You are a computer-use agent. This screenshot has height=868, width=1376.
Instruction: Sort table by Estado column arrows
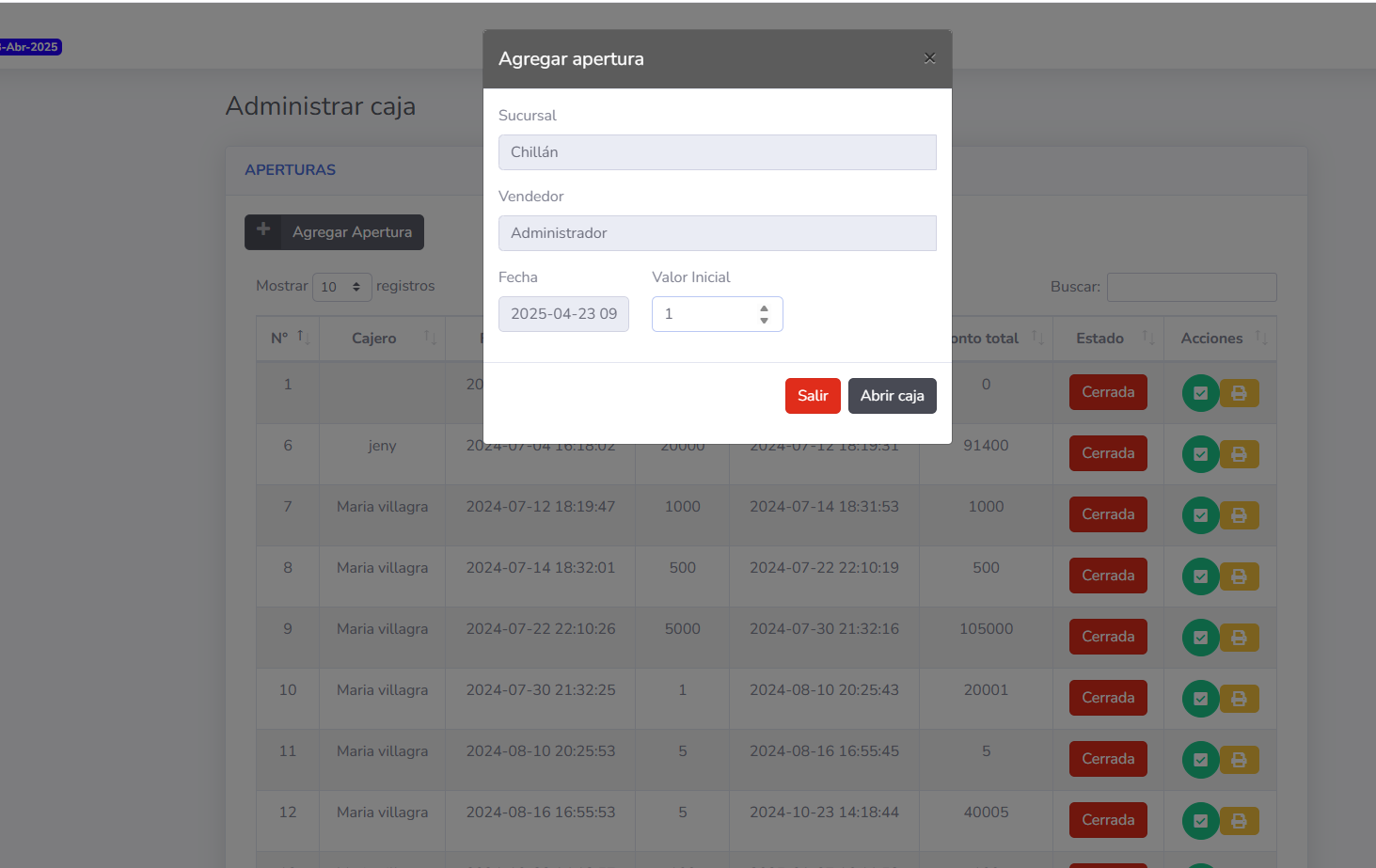pyautogui.click(x=1147, y=338)
